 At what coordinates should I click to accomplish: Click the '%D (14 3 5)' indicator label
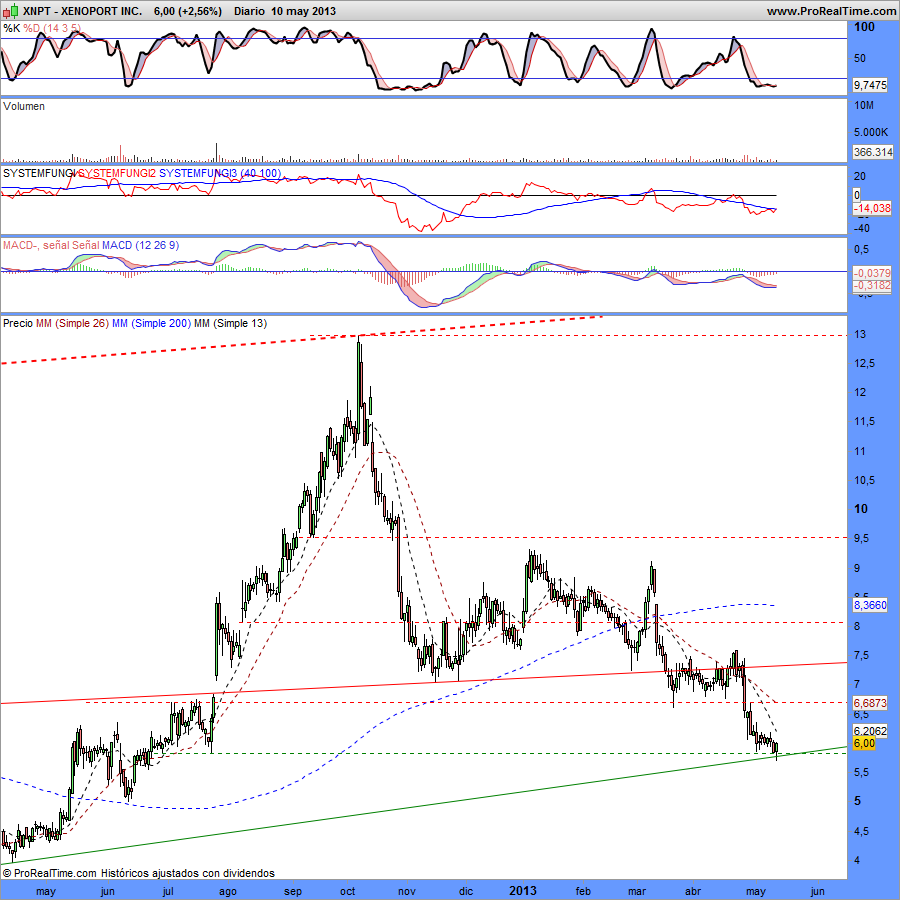[x=52, y=28]
